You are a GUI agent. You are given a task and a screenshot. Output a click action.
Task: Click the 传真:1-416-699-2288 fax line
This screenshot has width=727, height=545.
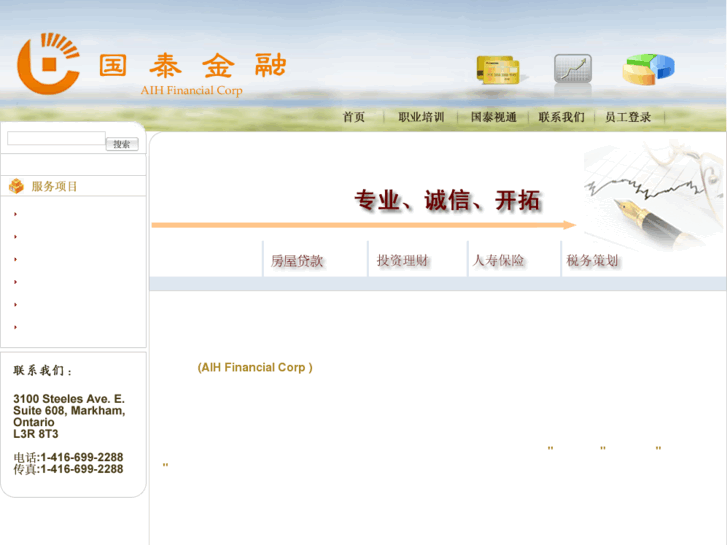pyautogui.click(x=68, y=469)
